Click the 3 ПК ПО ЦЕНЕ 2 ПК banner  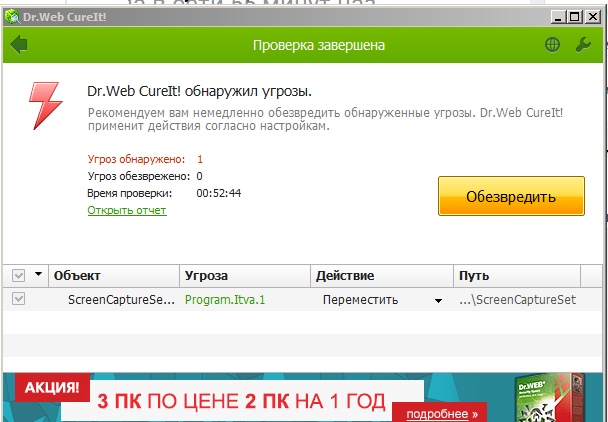pos(241,401)
